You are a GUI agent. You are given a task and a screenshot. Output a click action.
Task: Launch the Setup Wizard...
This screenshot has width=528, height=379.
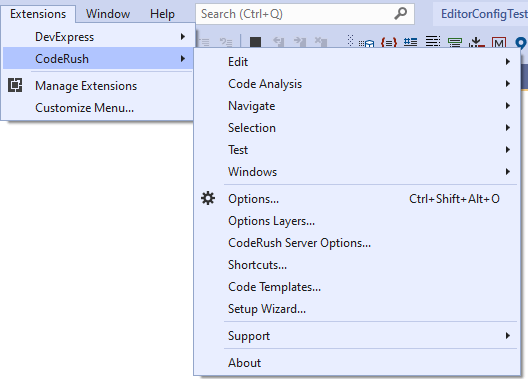point(357,309)
